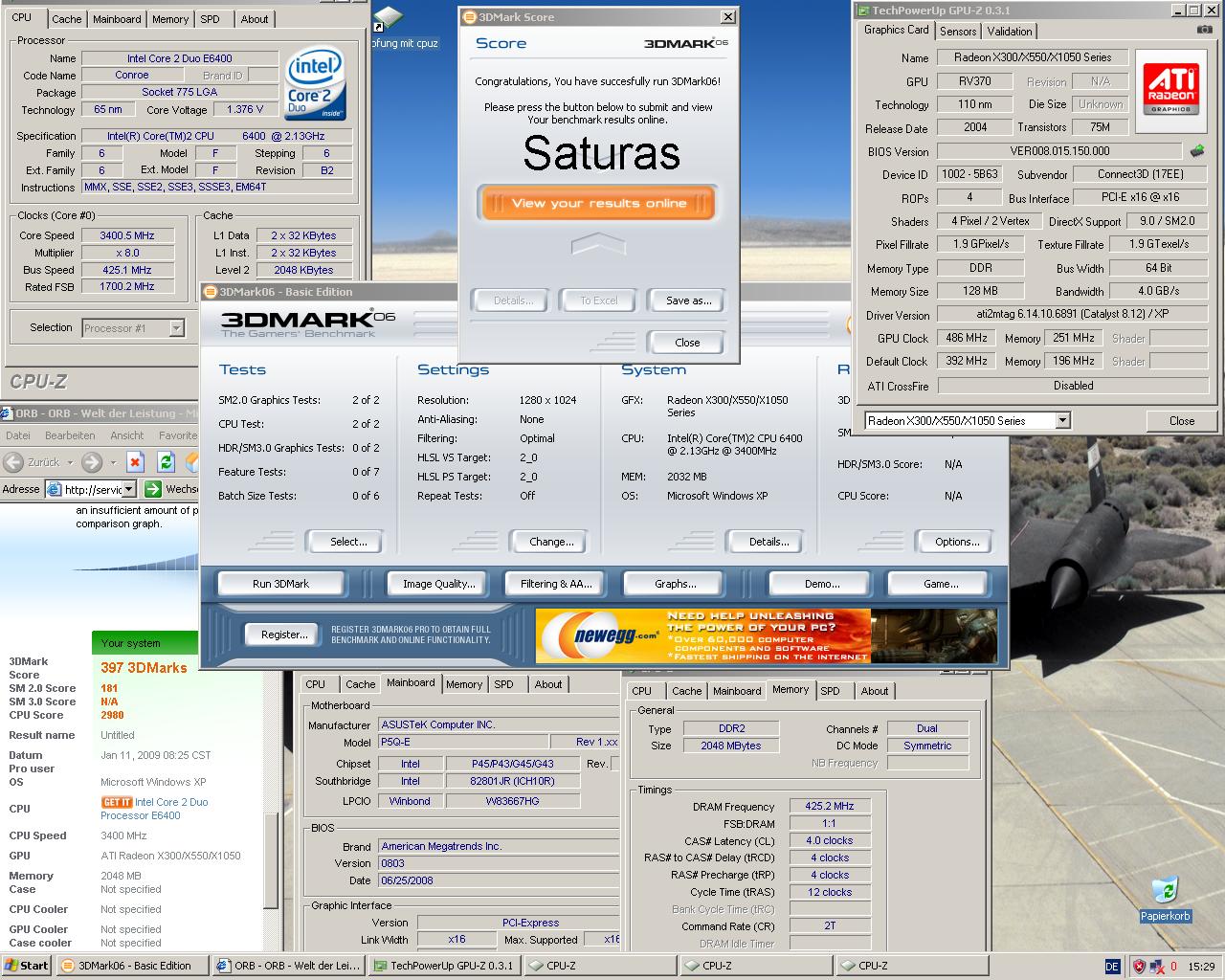Click the DRAM Frequency 425.2 MHz value

(830, 807)
